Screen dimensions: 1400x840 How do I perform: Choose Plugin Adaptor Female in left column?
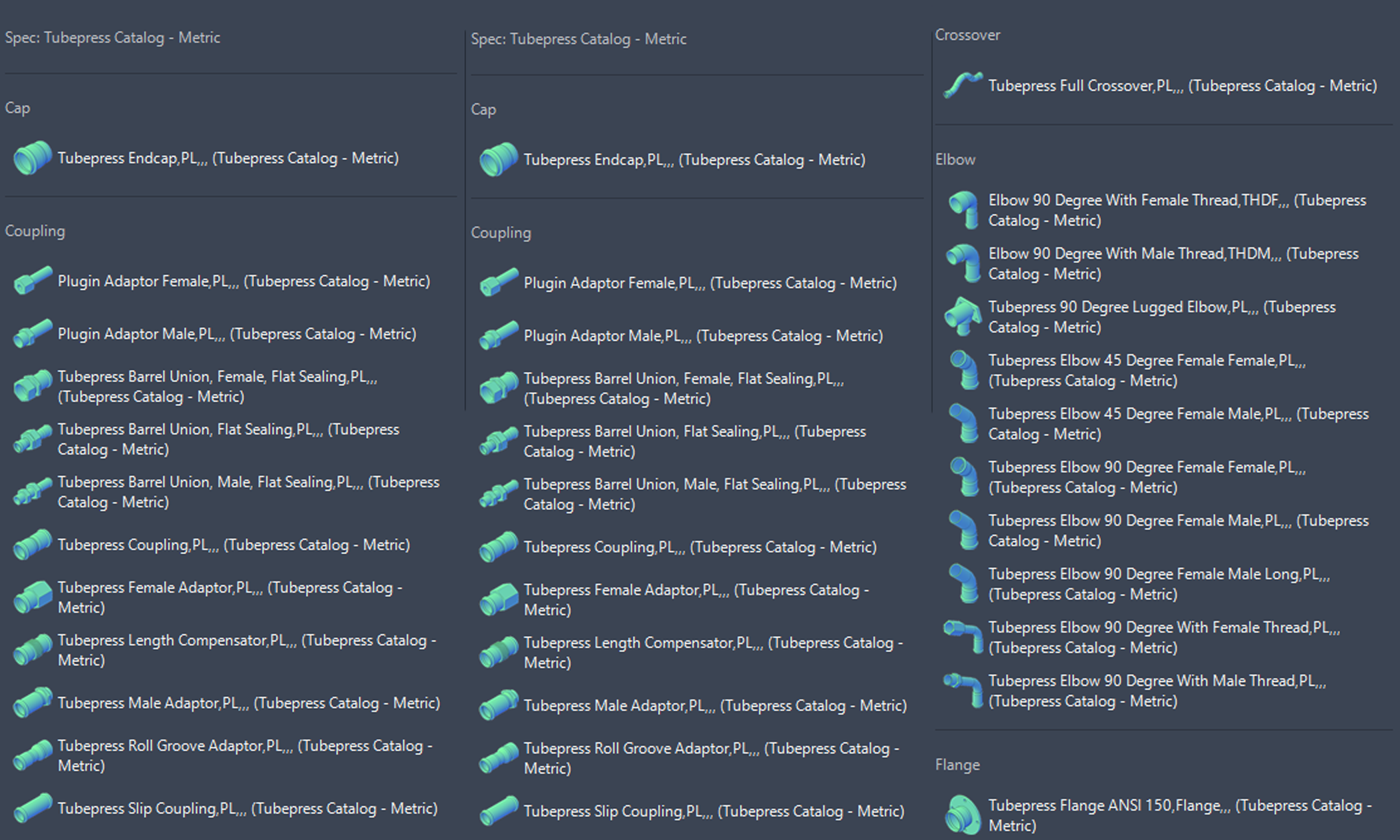[243, 281]
